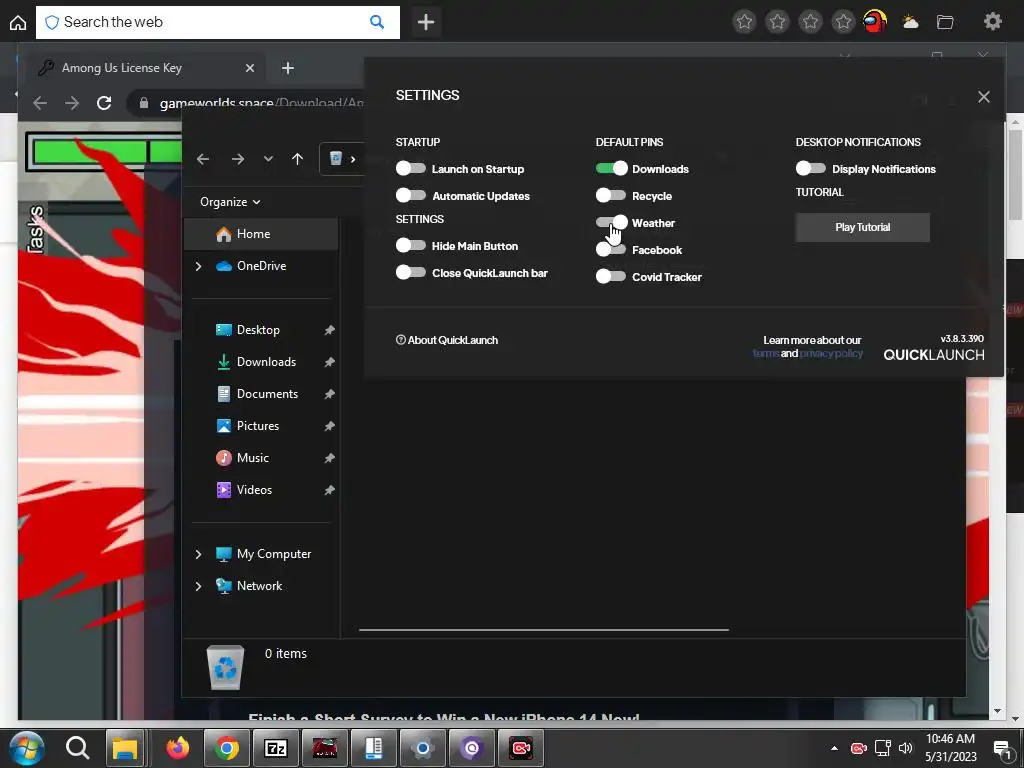Open the Windows Start menu
This screenshot has height=768, width=1024.
click(x=27, y=748)
